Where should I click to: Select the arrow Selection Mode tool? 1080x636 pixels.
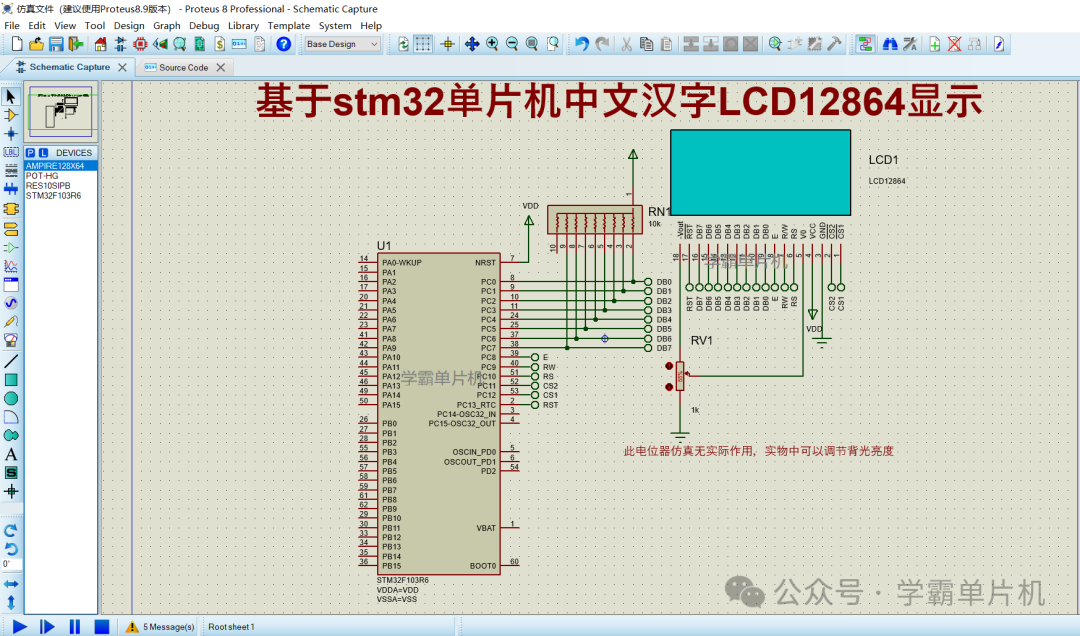click(x=11, y=96)
